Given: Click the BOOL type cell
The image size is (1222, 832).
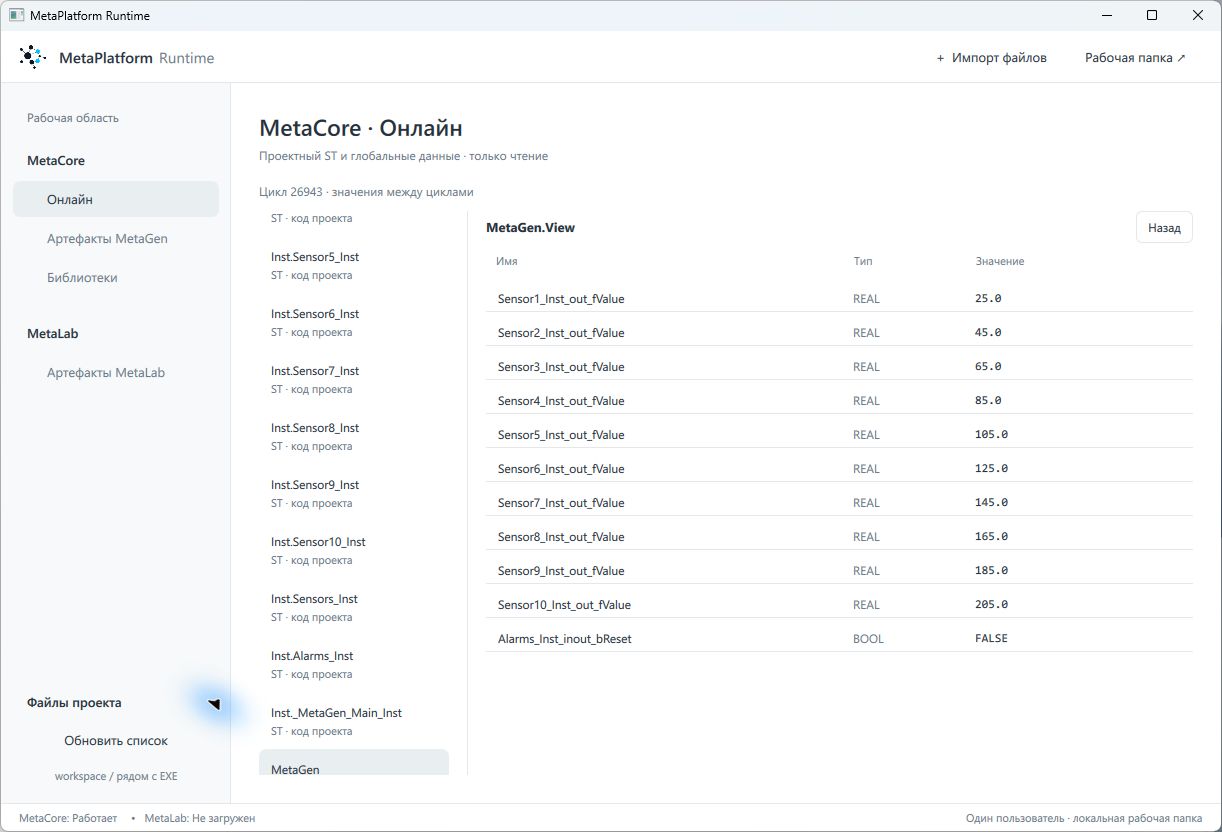Looking at the screenshot, I should pyautogui.click(x=868, y=639).
